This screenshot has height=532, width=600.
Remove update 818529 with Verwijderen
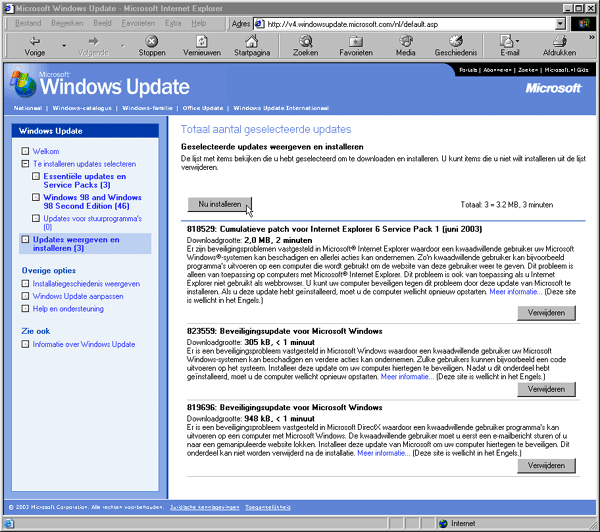(546, 313)
